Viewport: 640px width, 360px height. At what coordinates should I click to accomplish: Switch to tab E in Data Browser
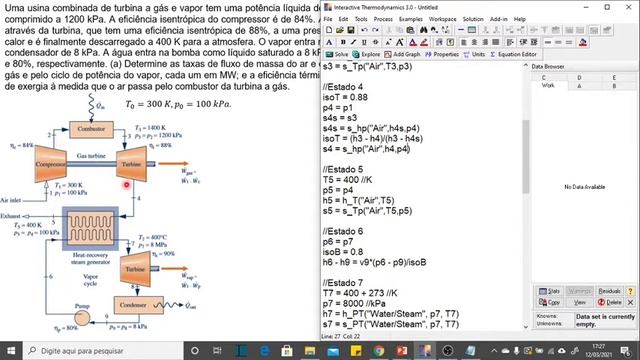click(x=614, y=78)
